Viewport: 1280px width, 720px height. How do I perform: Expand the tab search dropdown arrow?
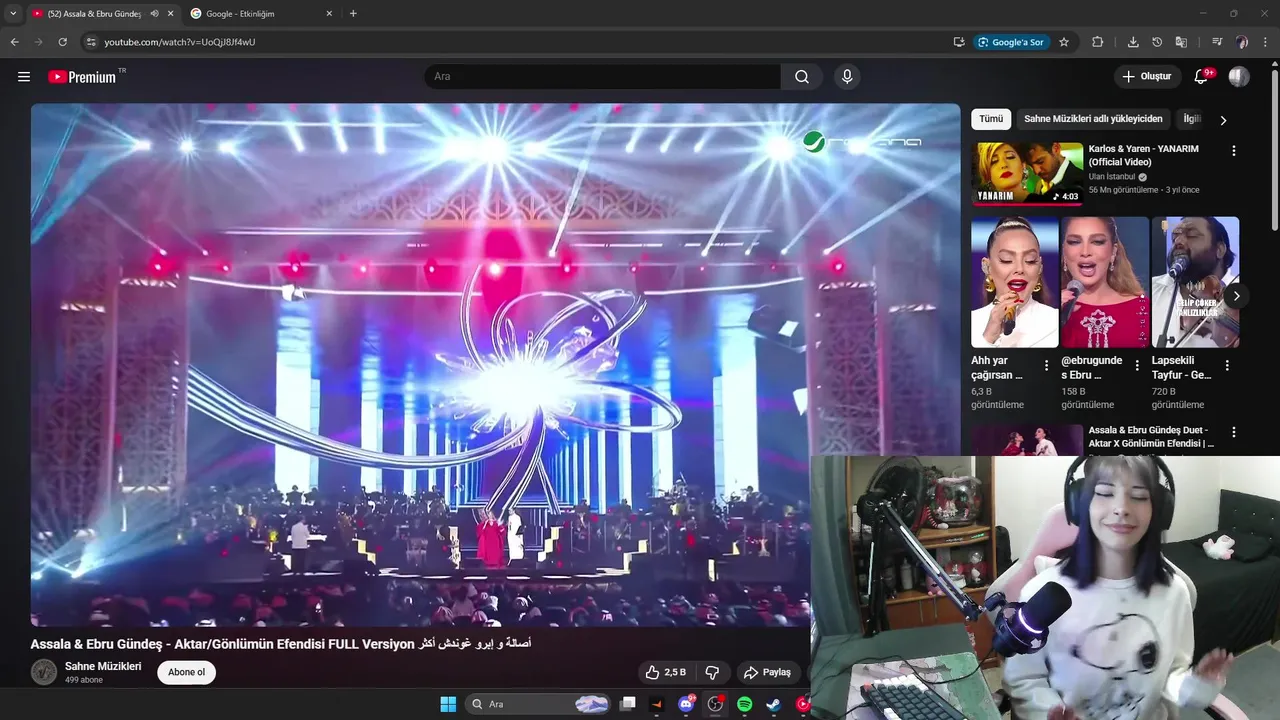(x=13, y=13)
